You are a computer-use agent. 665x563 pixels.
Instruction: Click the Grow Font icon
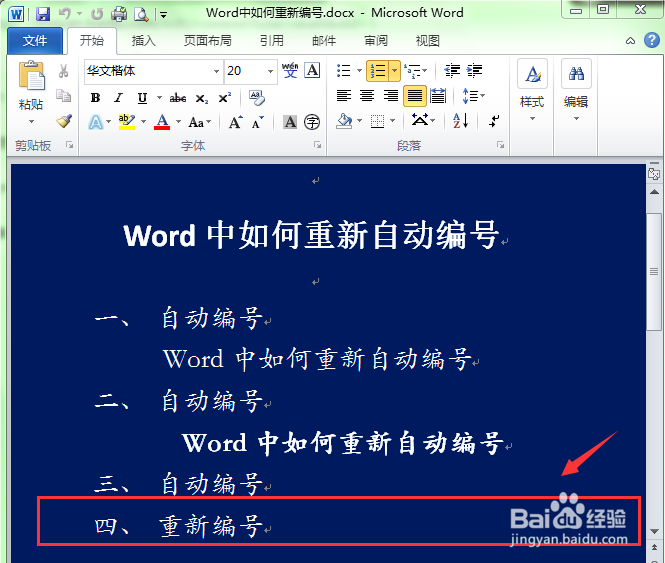click(x=236, y=123)
